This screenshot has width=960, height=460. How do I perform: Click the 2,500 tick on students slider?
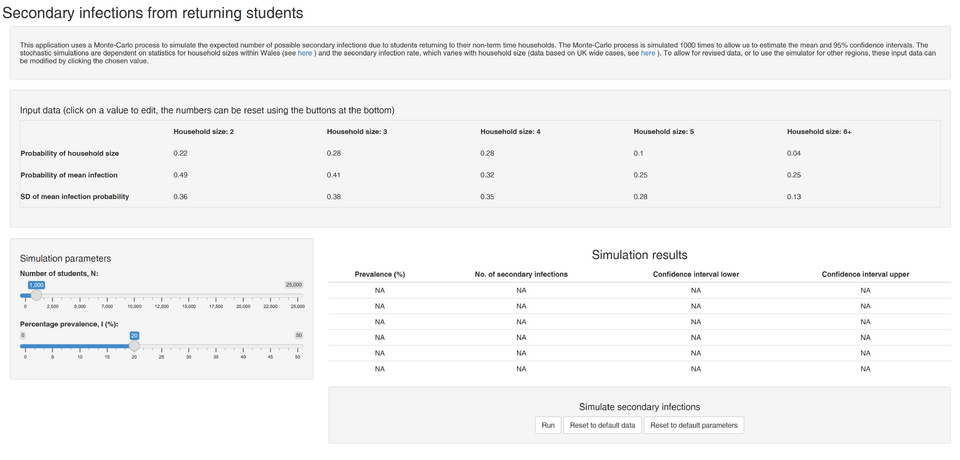point(53,306)
